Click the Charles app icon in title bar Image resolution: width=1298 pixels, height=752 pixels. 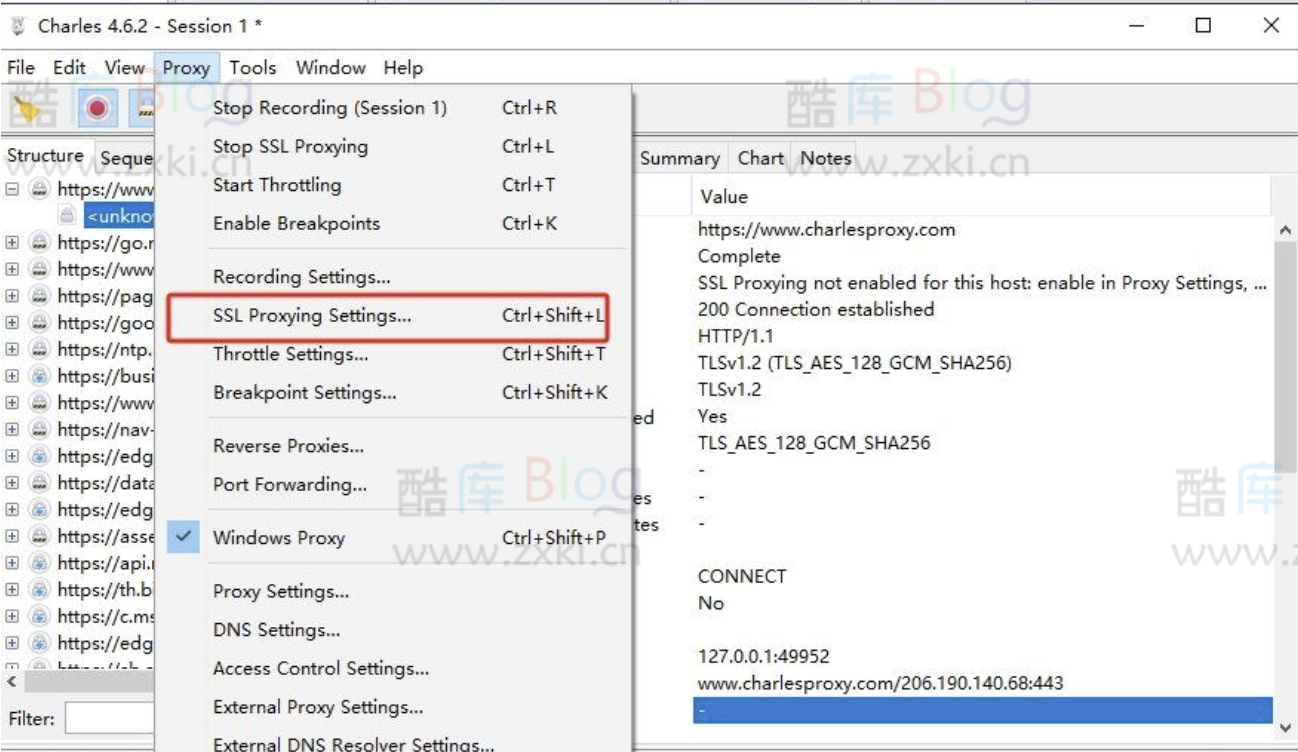click(17, 26)
